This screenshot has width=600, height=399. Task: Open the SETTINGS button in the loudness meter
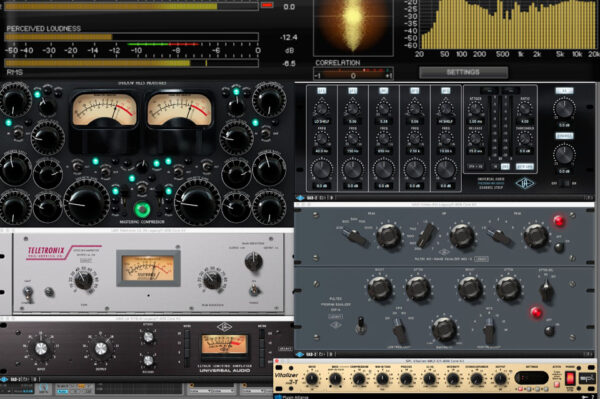pyautogui.click(x=463, y=72)
